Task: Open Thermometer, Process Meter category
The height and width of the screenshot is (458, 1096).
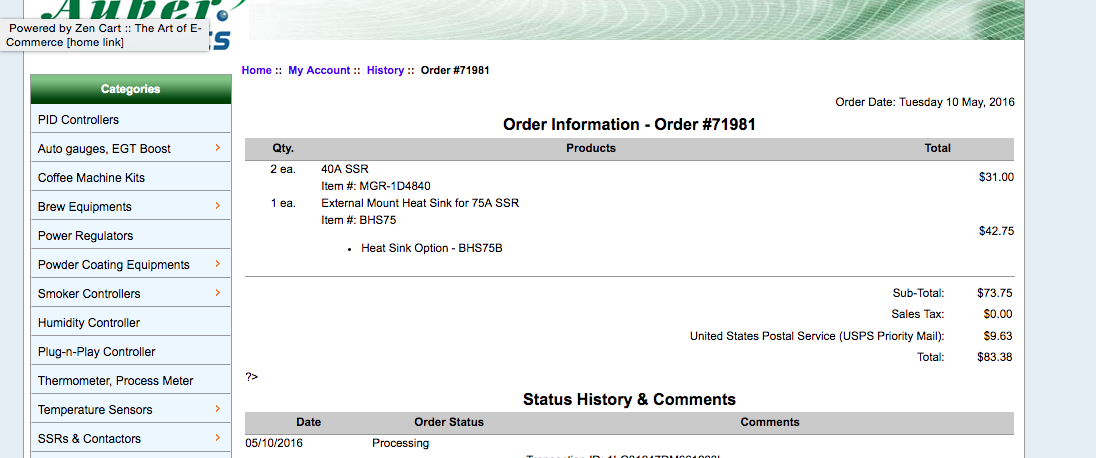Action: pyautogui.click(x=131, y=380)
